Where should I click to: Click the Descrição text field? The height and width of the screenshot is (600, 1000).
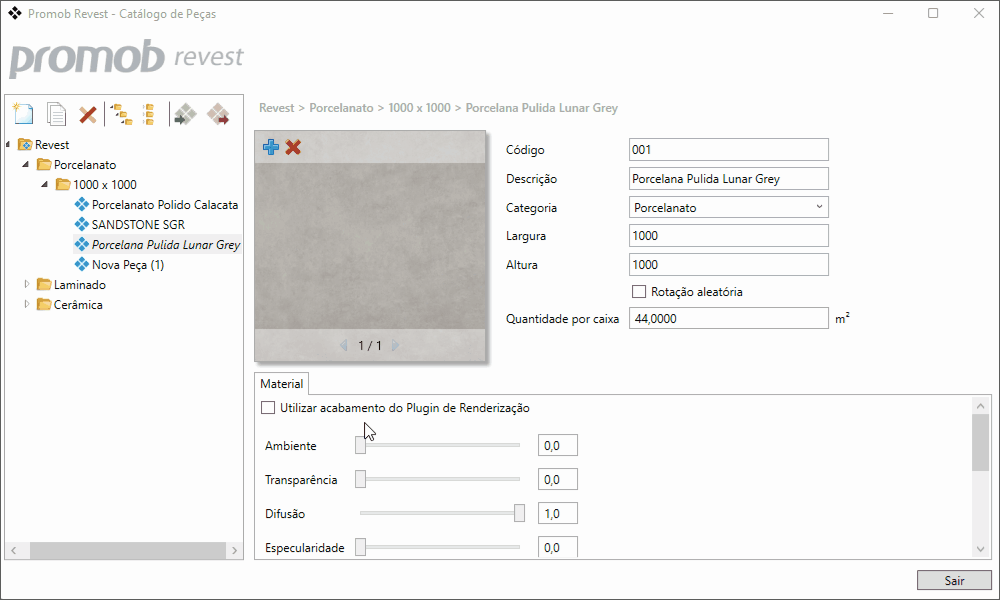pos(728,179)
